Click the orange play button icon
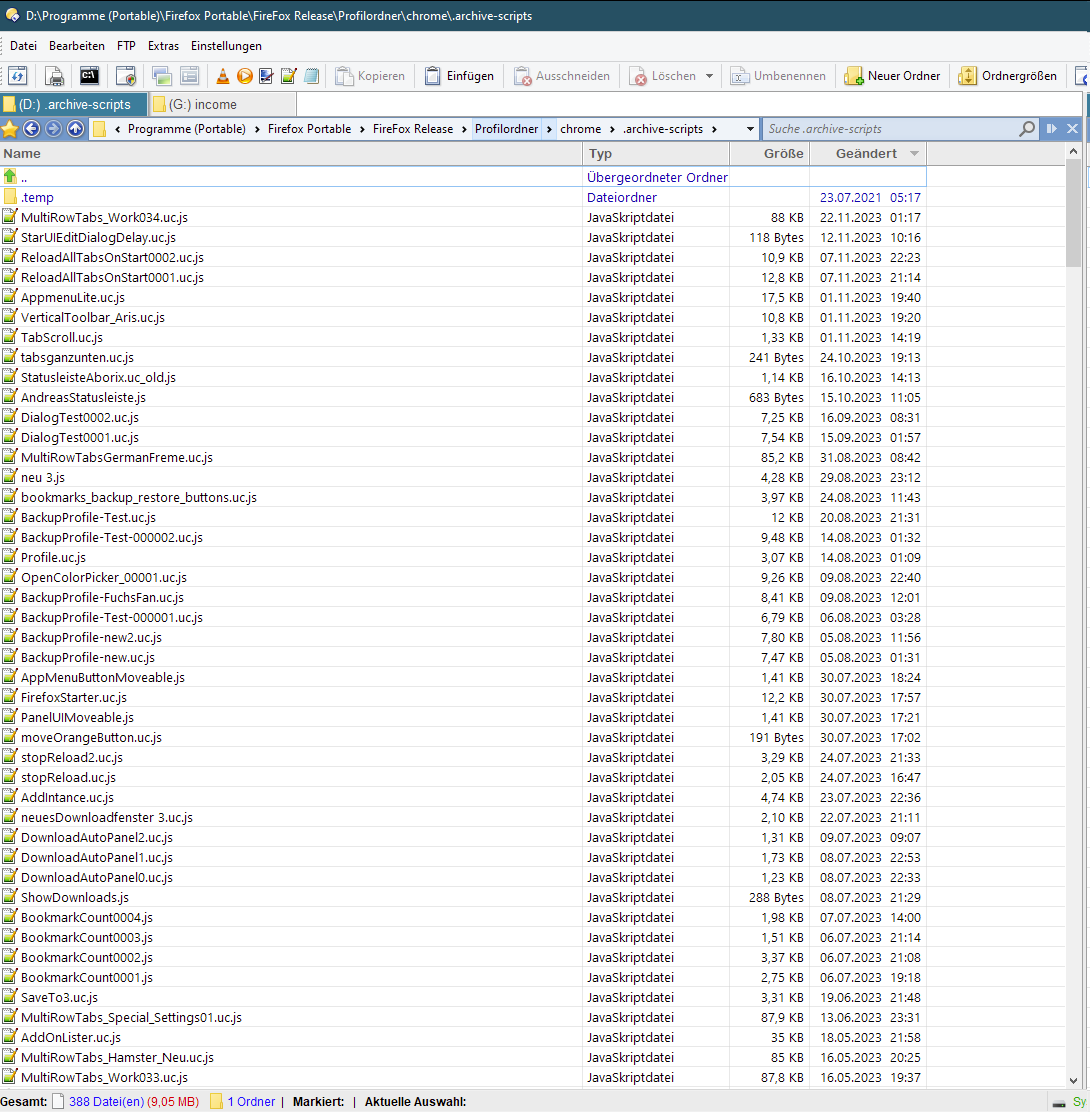1090x1112 pixels. 245,76
